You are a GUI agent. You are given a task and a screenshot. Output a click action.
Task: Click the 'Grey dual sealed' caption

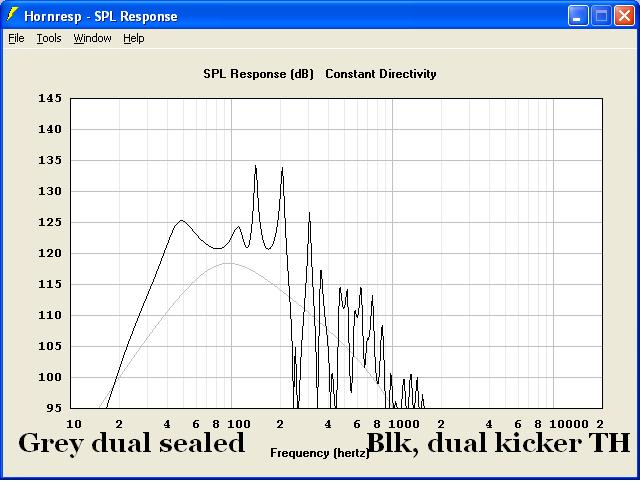pos(131,444)
